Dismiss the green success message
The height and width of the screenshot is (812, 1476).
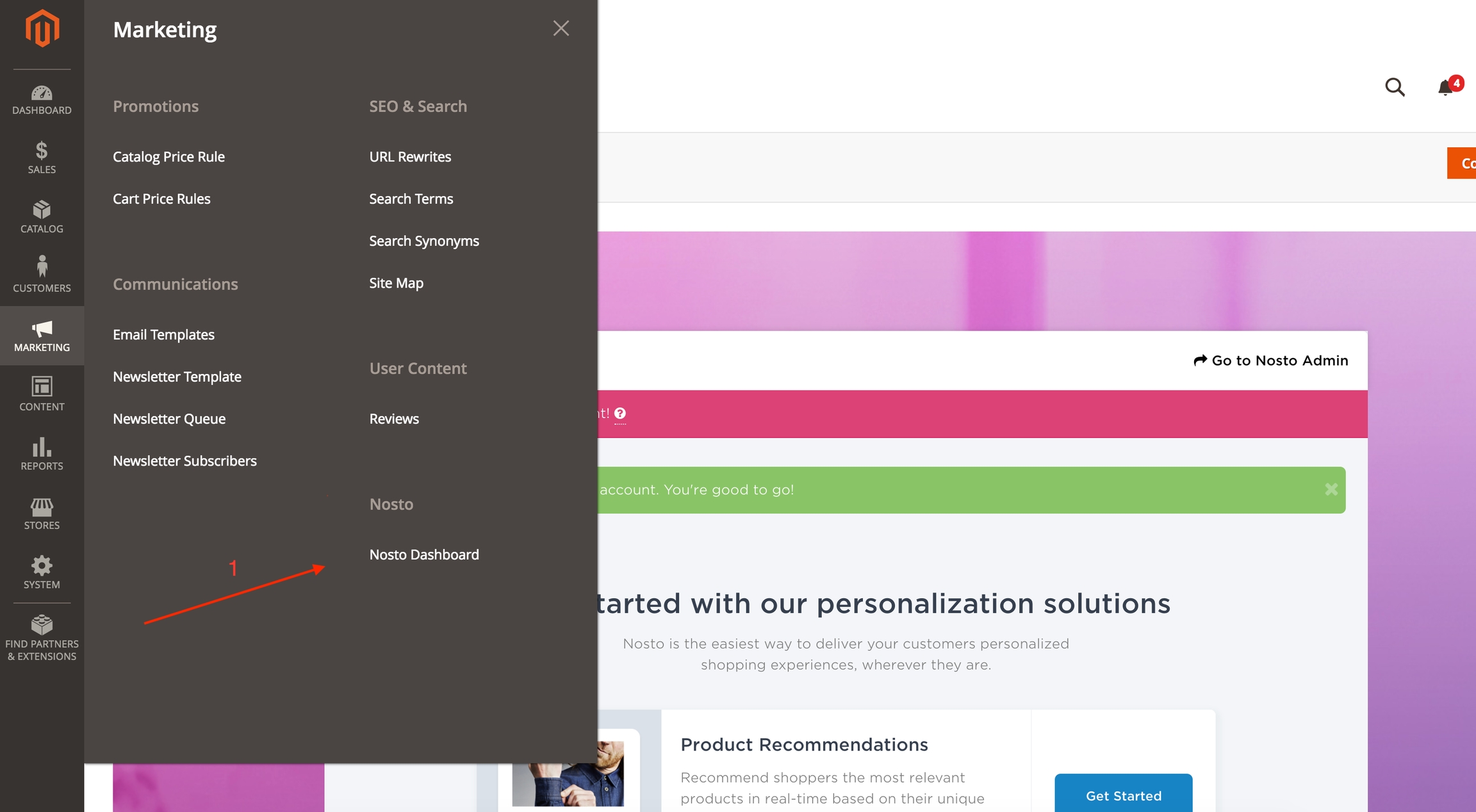coord(1331,490)
